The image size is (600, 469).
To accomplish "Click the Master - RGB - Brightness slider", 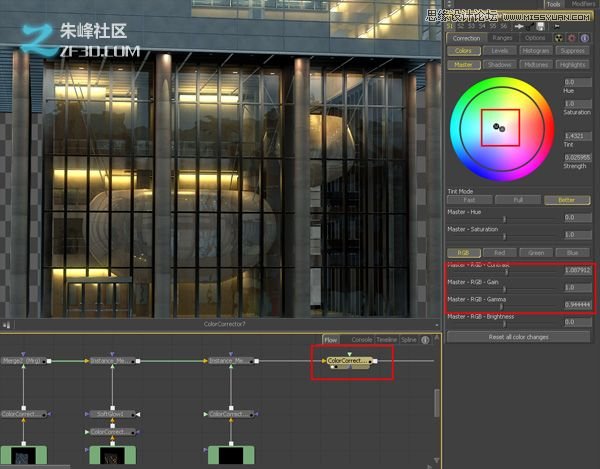I will (504, 324).
